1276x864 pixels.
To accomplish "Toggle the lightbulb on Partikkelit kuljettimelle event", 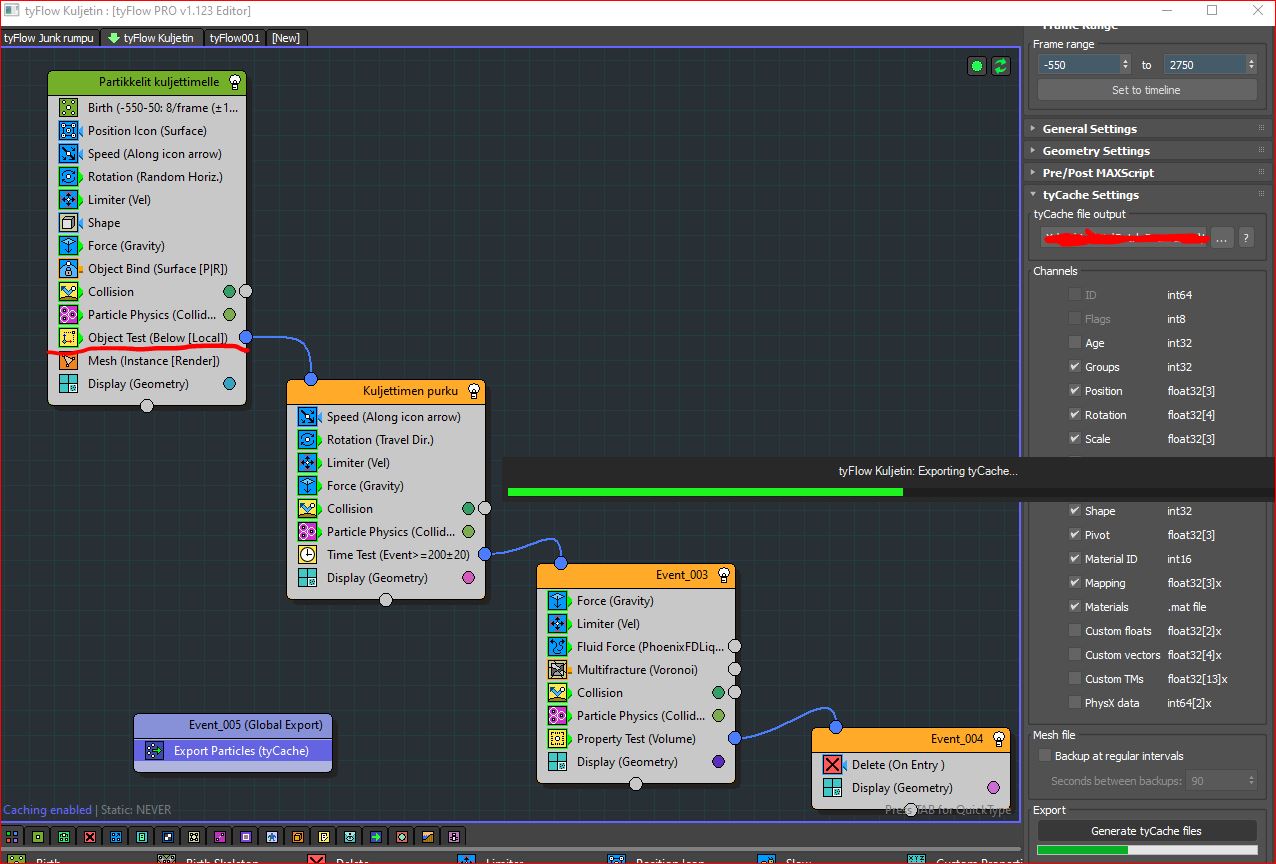I will point(235,82).
